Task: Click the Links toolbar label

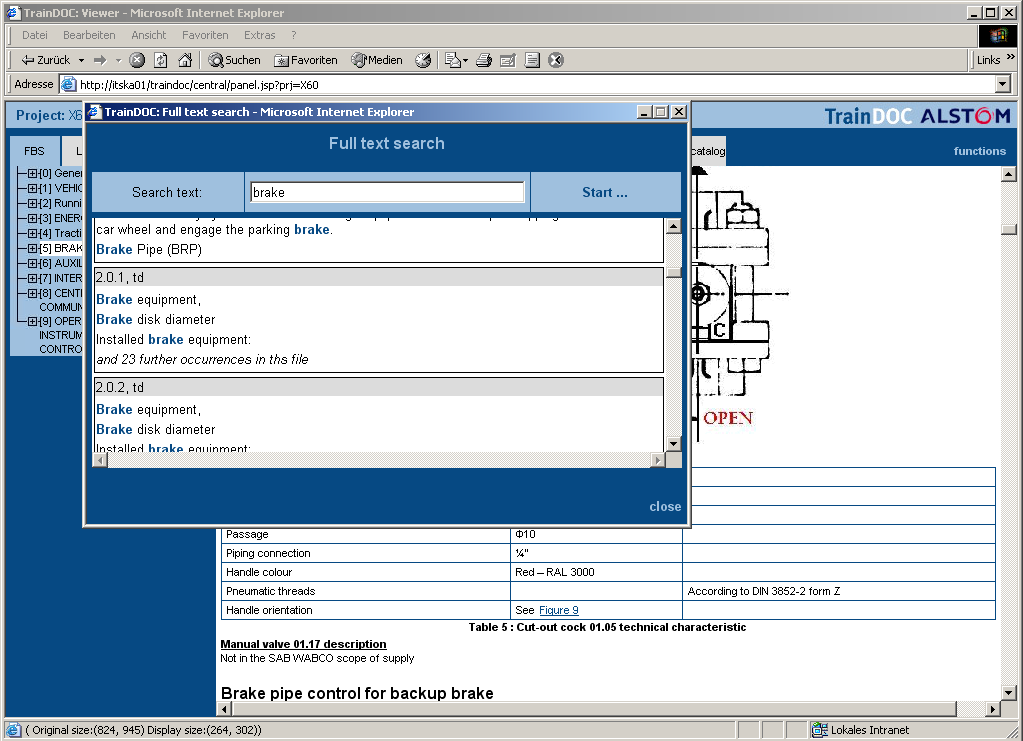Action: point(988,60)
